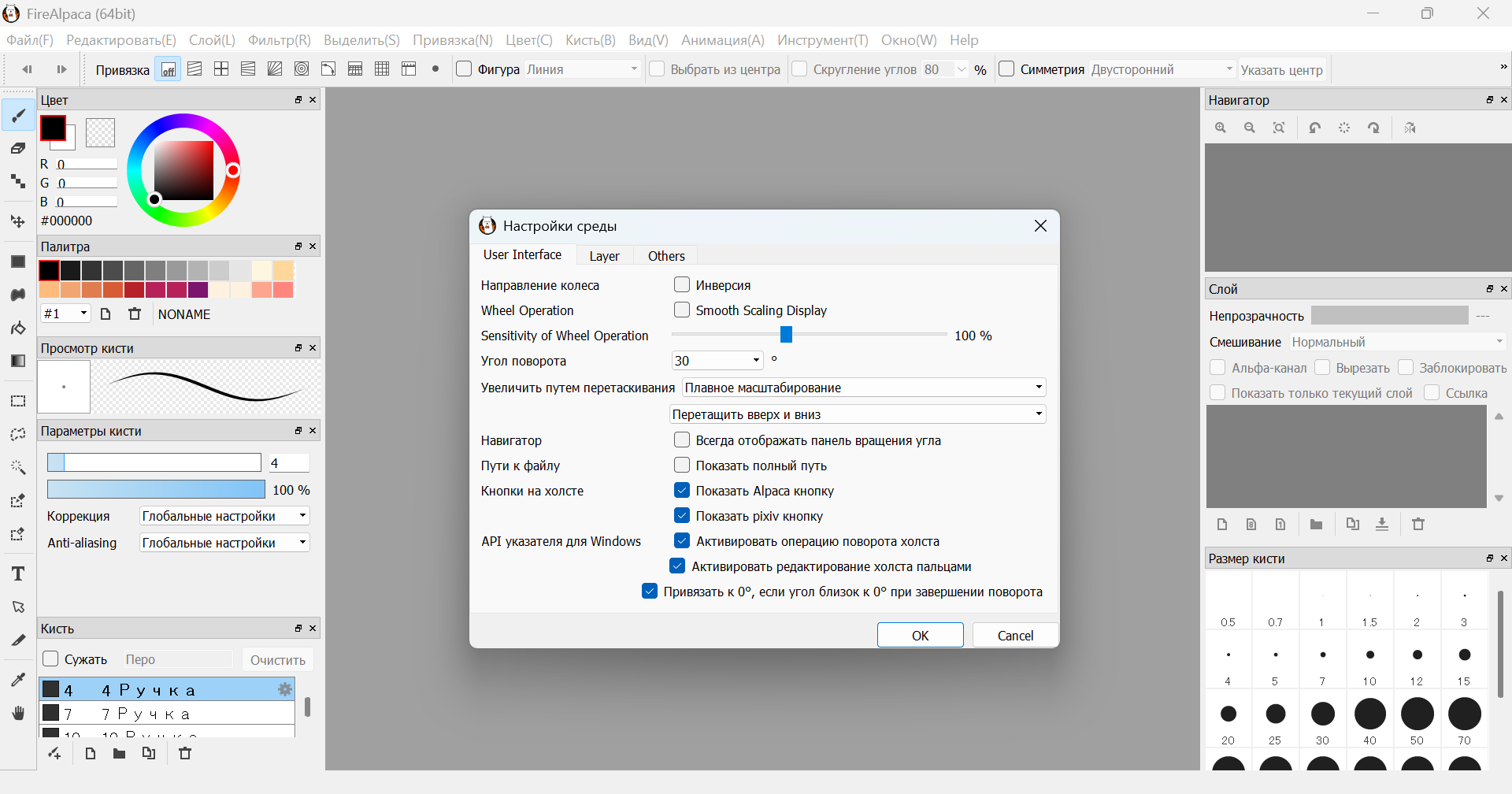Switch to the Layer tab
1512x794 pixels.
click(604, 256)
